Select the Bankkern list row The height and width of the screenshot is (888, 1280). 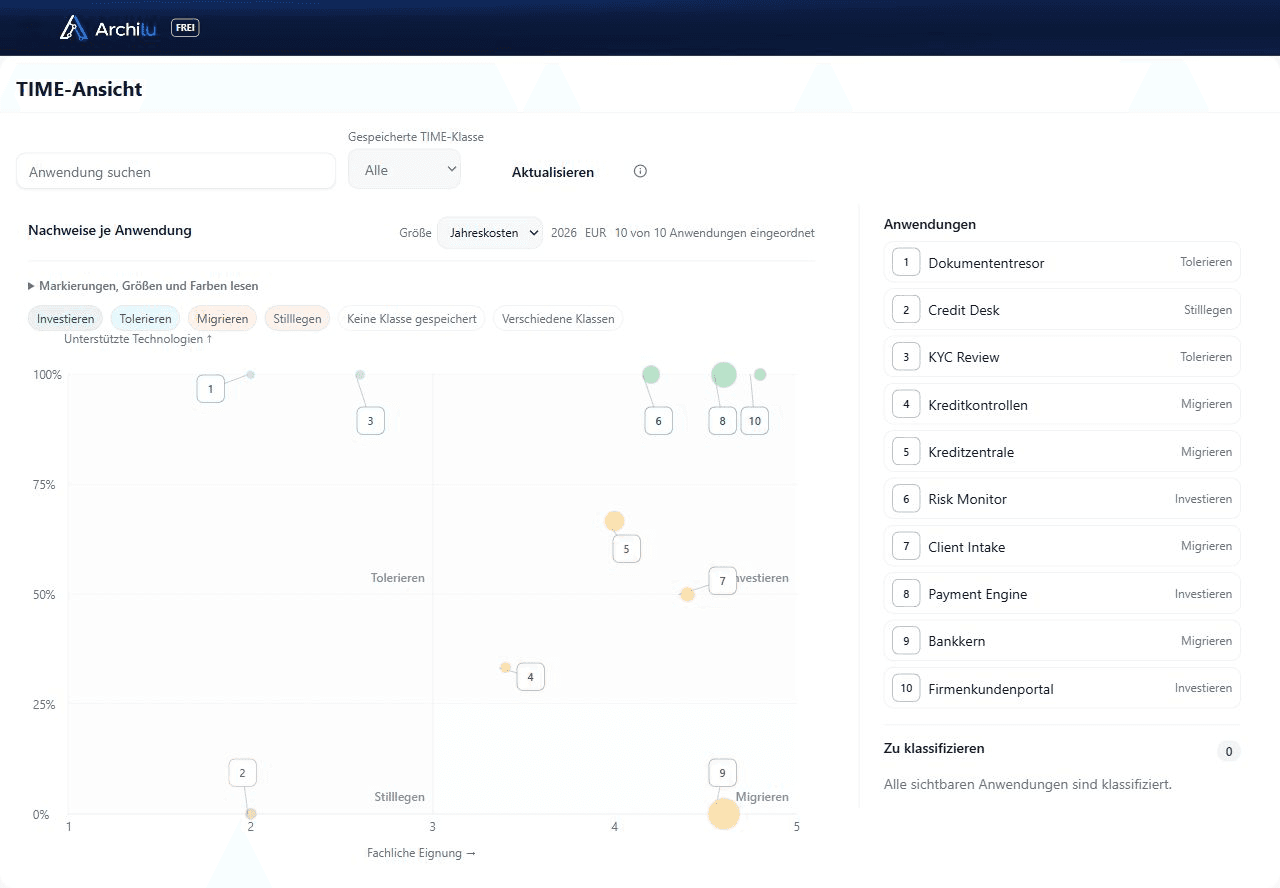click(1062, 641)
